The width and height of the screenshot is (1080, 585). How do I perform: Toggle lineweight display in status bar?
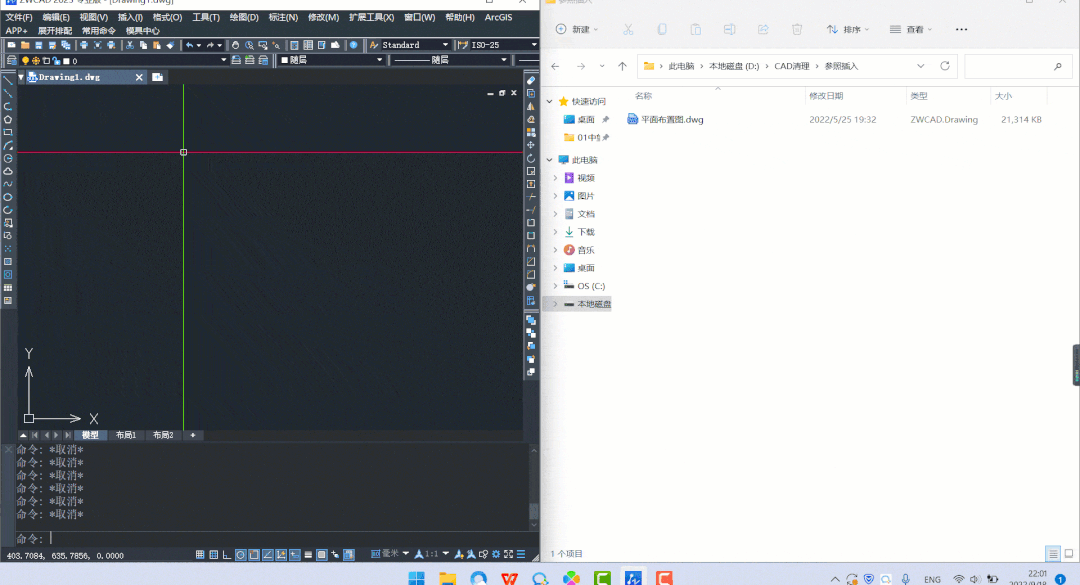click(x=308, y=555)
